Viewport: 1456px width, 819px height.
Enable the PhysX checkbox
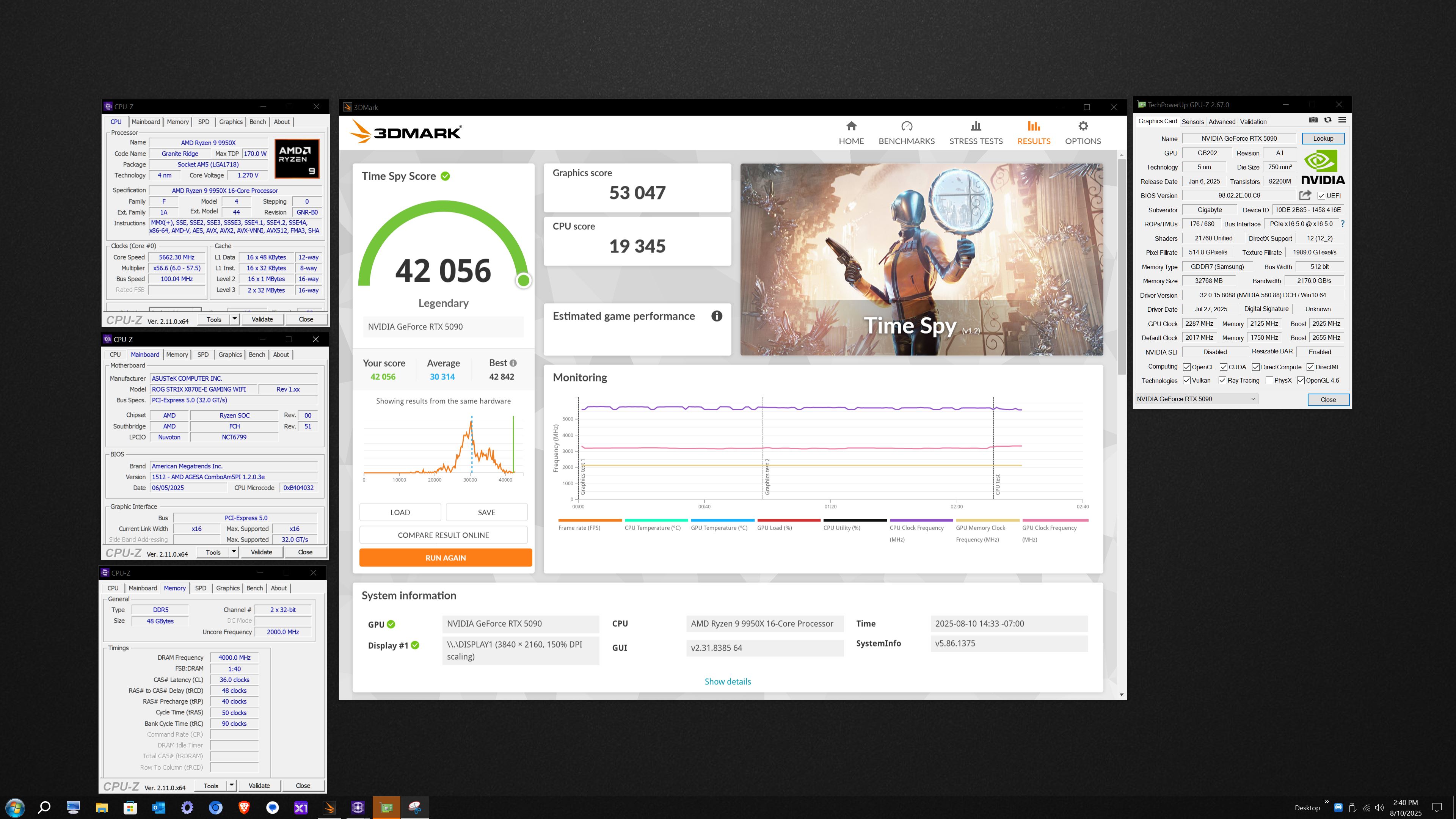point(1269,380)
